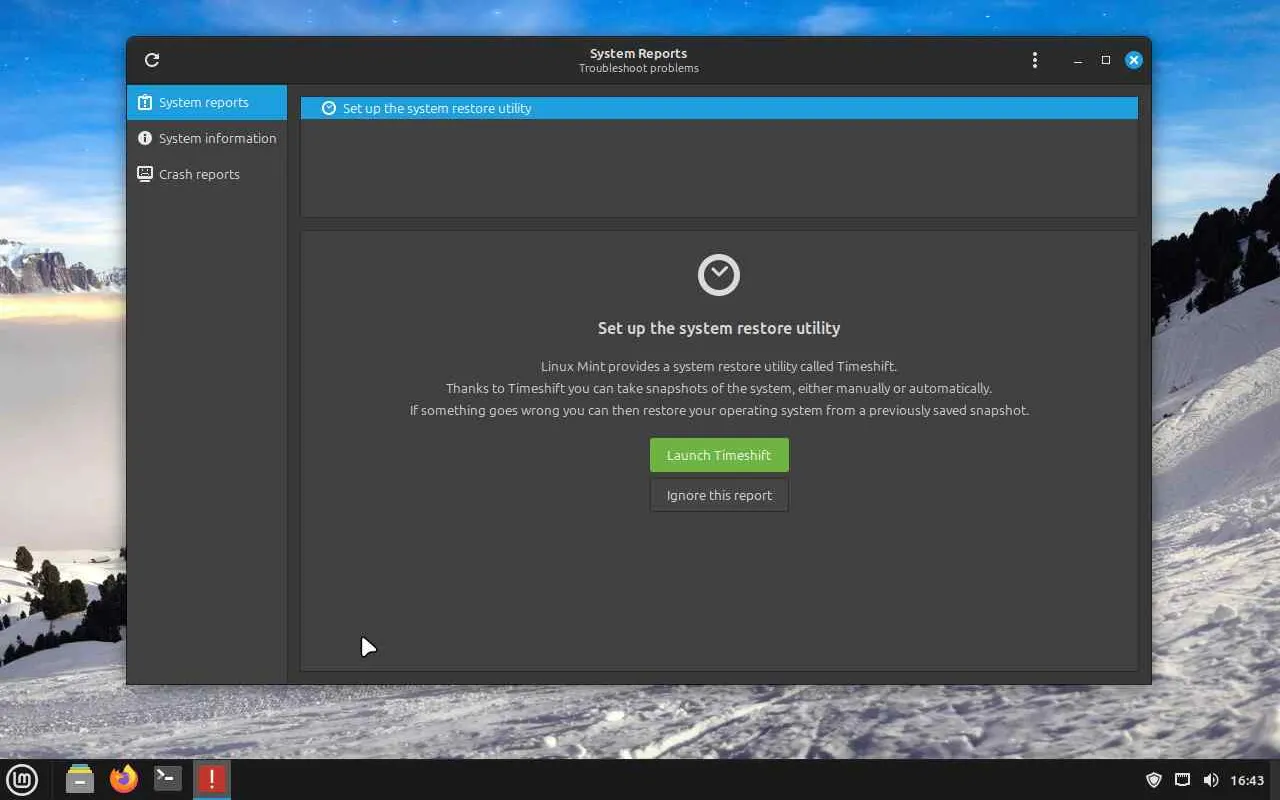Click the 'Troubleshoot problems' subtitle
Screen dimensions: 1280x800
639,68
